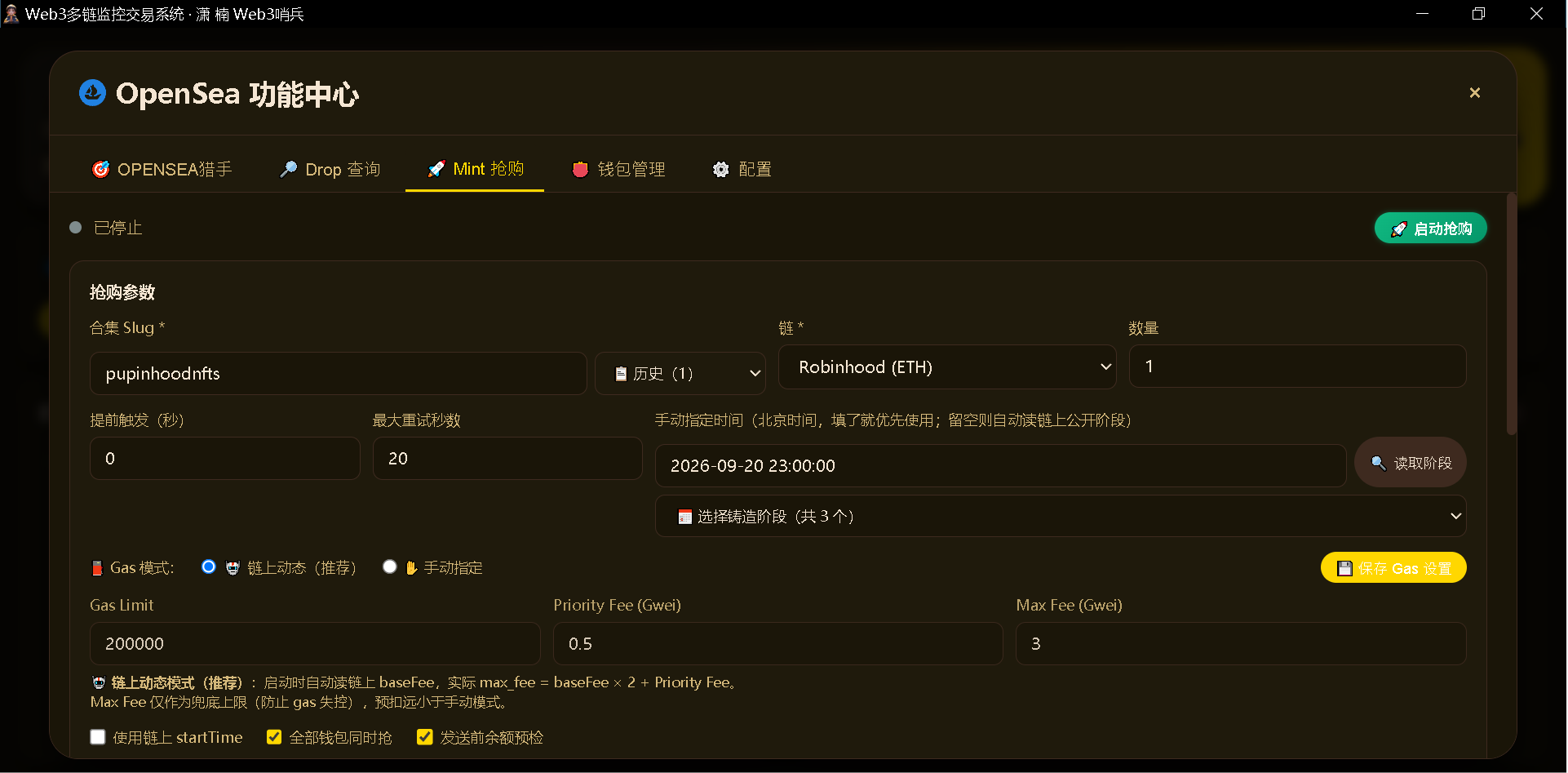The image size is (1568, 773).
Task: Click the gear icon on 配置 tab
Action: (x=721, y=169)
